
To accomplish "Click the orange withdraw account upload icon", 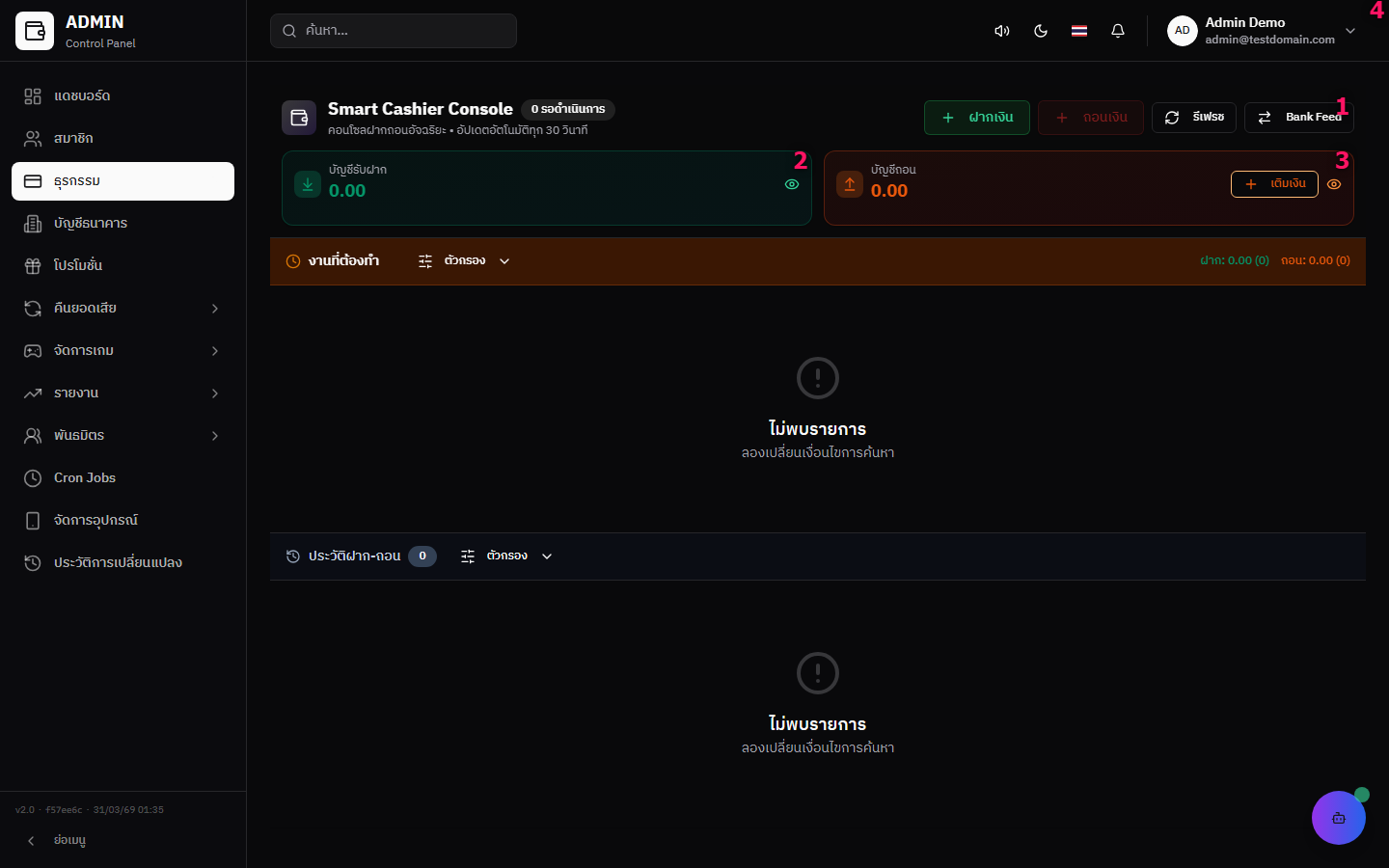I will pyautogui.click(x=850, y=184).
